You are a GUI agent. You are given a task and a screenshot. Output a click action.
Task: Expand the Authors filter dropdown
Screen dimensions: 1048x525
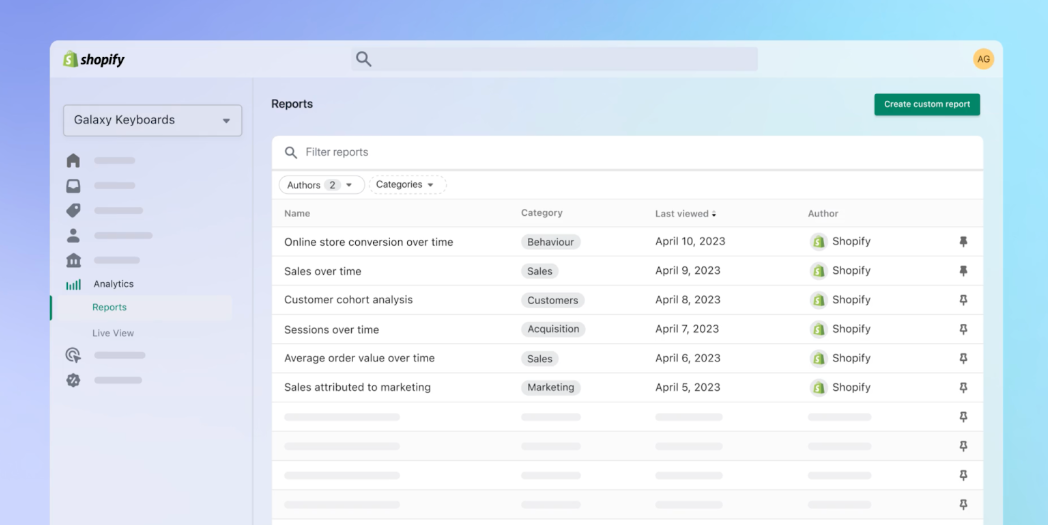(321, 185)
